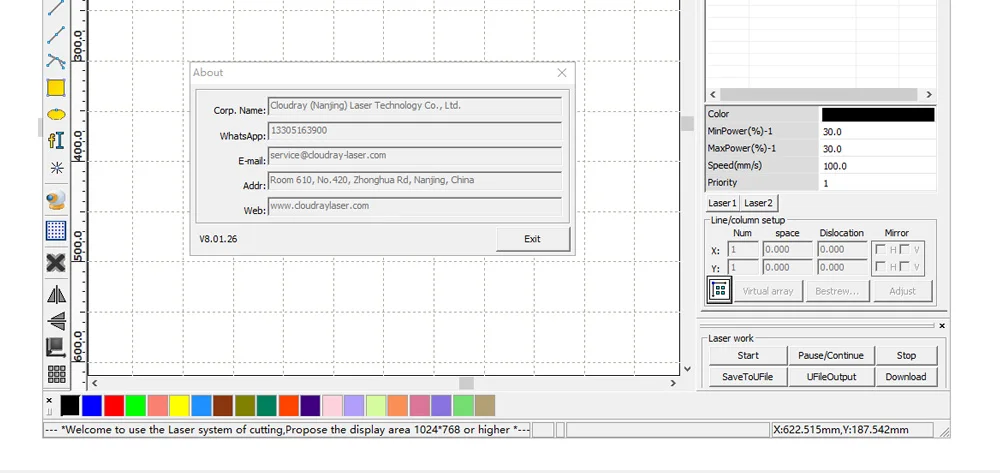Click the Y space input field
Viewport: 1000px width, 473px height.
coord(788,267)
